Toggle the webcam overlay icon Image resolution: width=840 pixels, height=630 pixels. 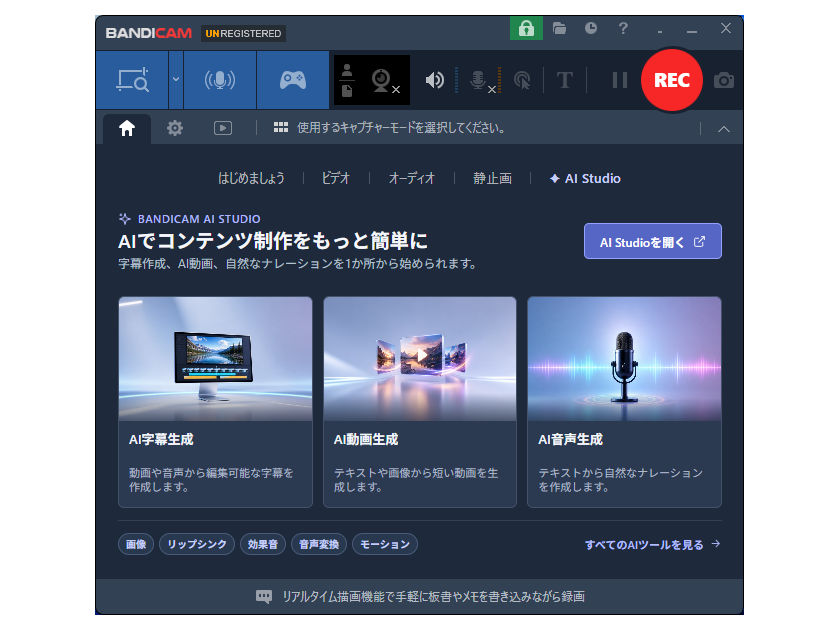coord(384,81)
